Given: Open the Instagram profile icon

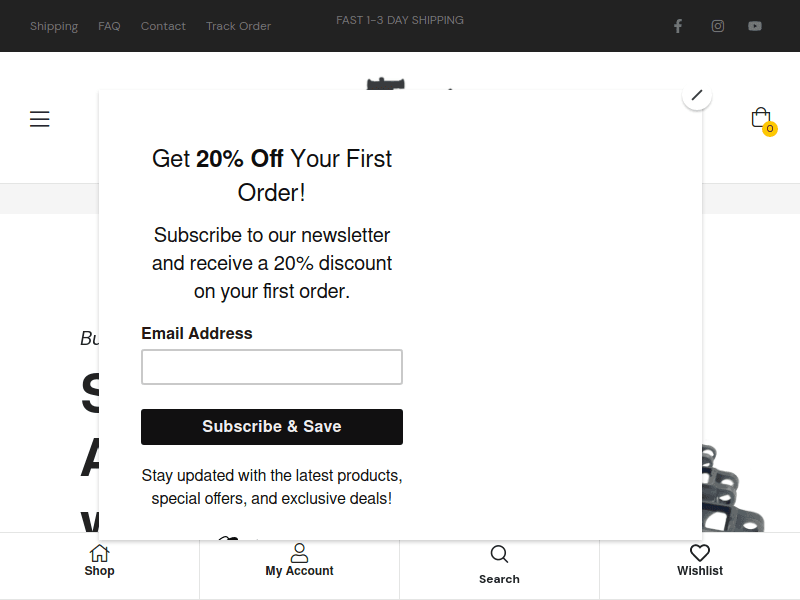Looking at the screenshot, I should (717, 26).
